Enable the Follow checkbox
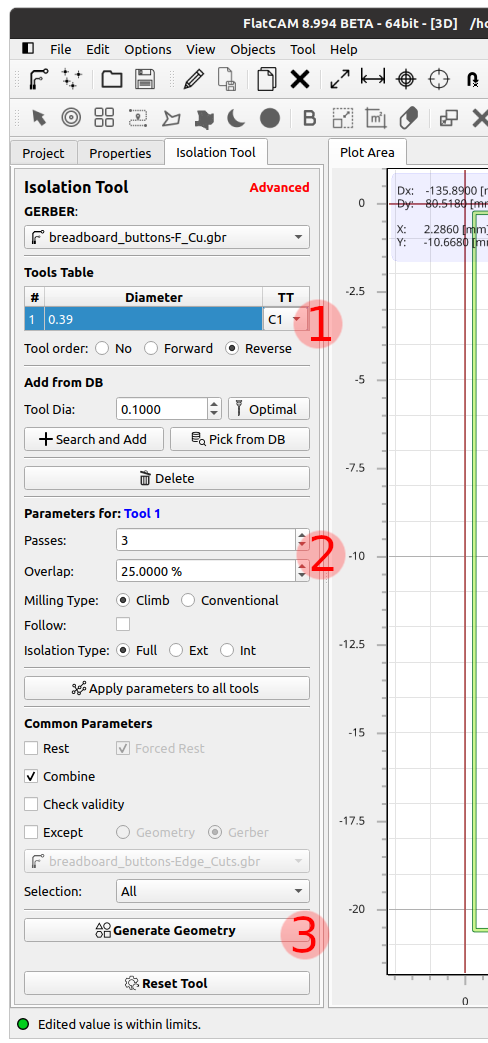This screenshot has height=1043, width=488. click(x=123, y=624)
